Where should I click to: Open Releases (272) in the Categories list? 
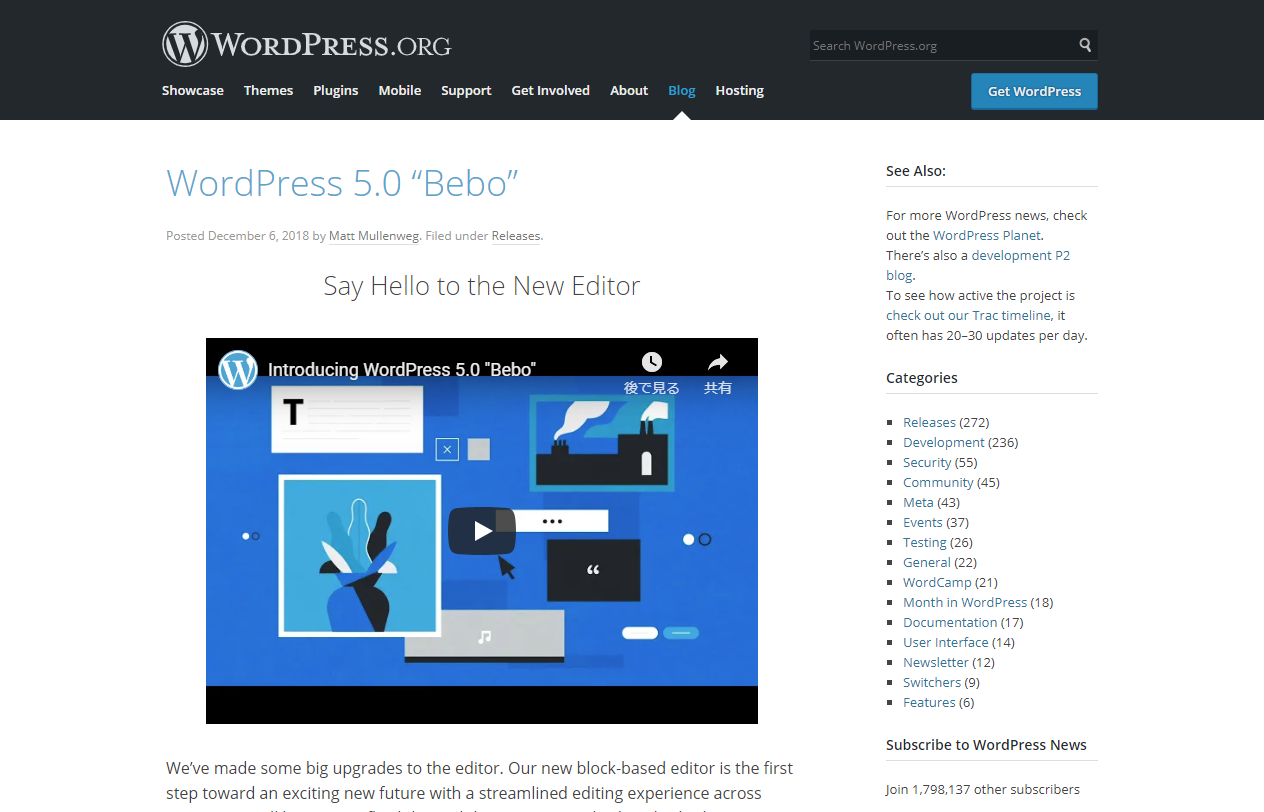[x=929, y=422]
